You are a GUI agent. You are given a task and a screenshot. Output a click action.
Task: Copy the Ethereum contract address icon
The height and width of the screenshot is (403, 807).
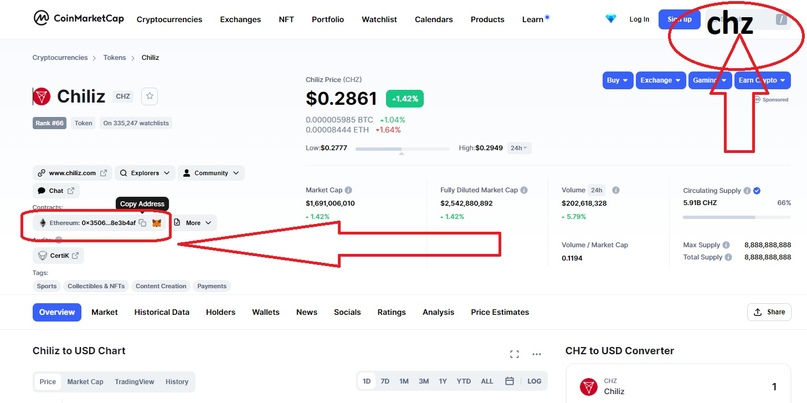tap(143, 223)
